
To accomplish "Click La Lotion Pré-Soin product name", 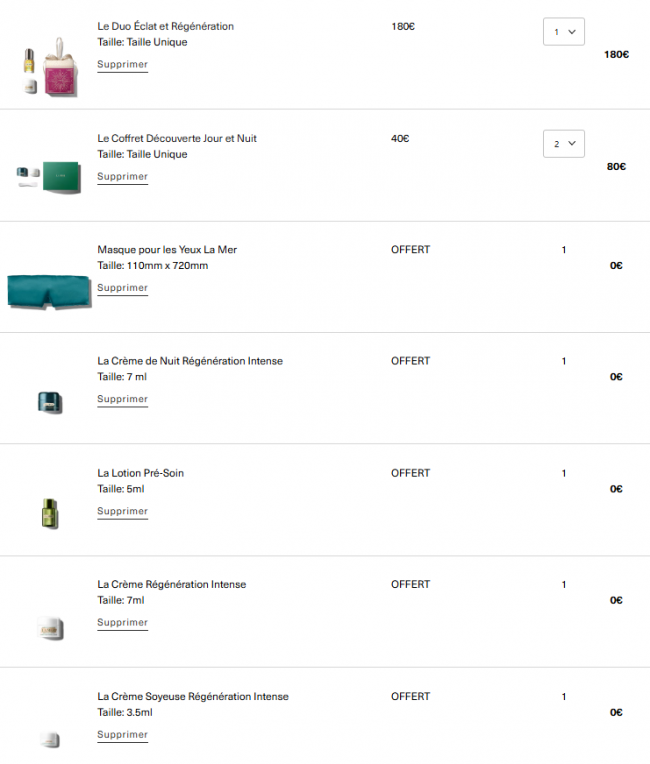I will [x=140, y=473].
